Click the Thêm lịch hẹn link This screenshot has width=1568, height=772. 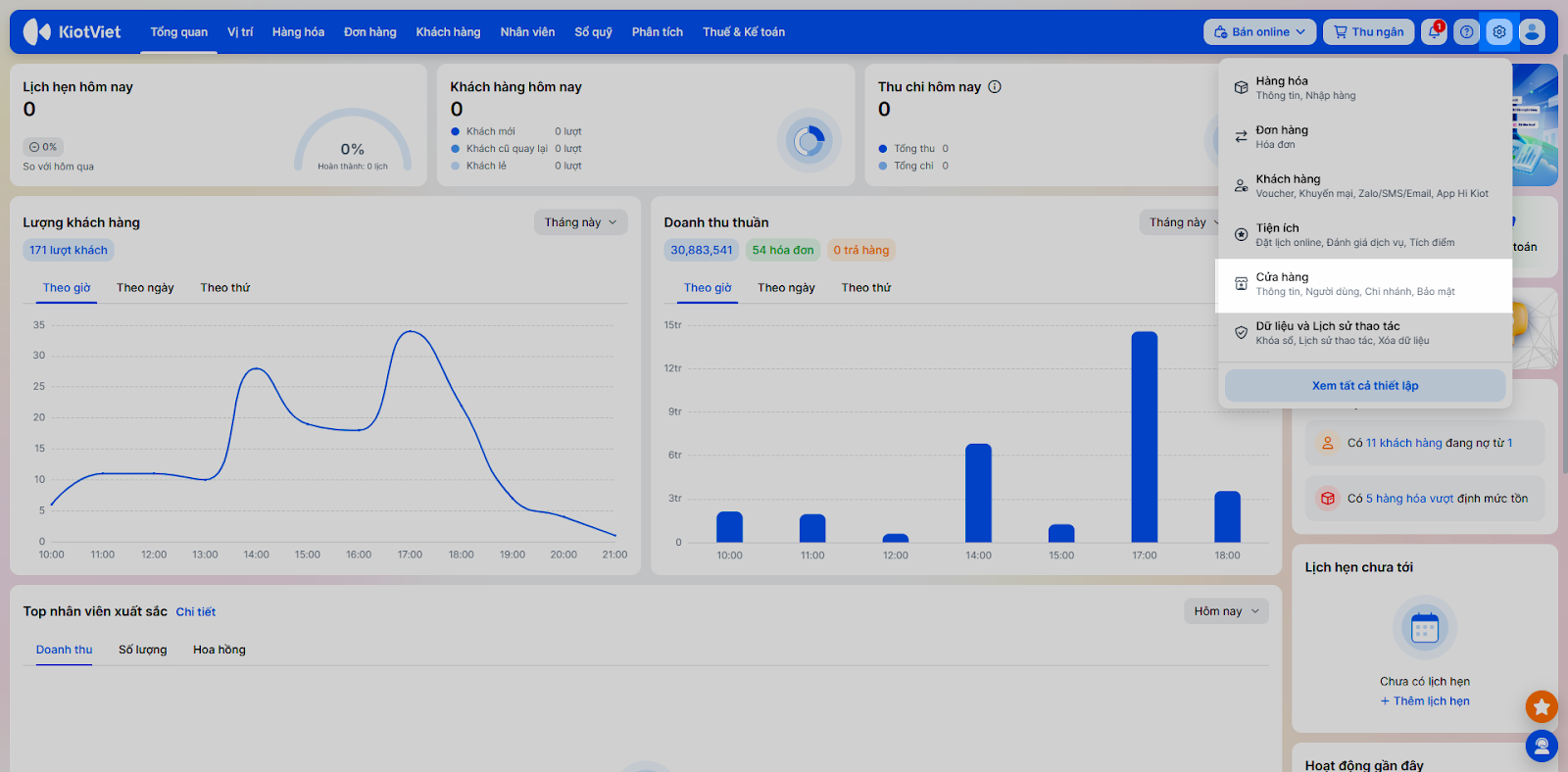point(1425,701)
